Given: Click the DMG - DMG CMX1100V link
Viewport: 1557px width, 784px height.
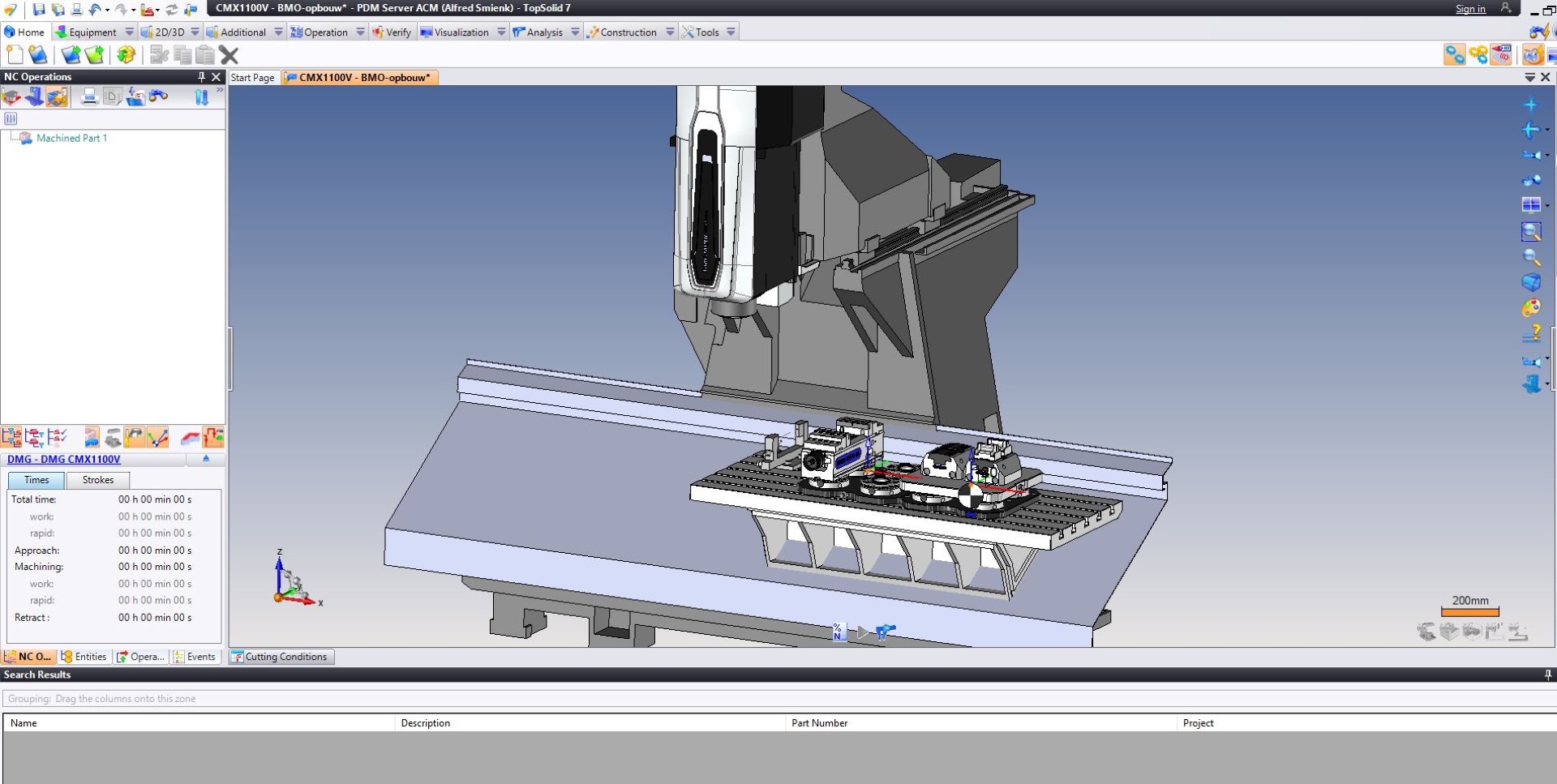Looking at the screenshot, I should click(x=63, y=459).
